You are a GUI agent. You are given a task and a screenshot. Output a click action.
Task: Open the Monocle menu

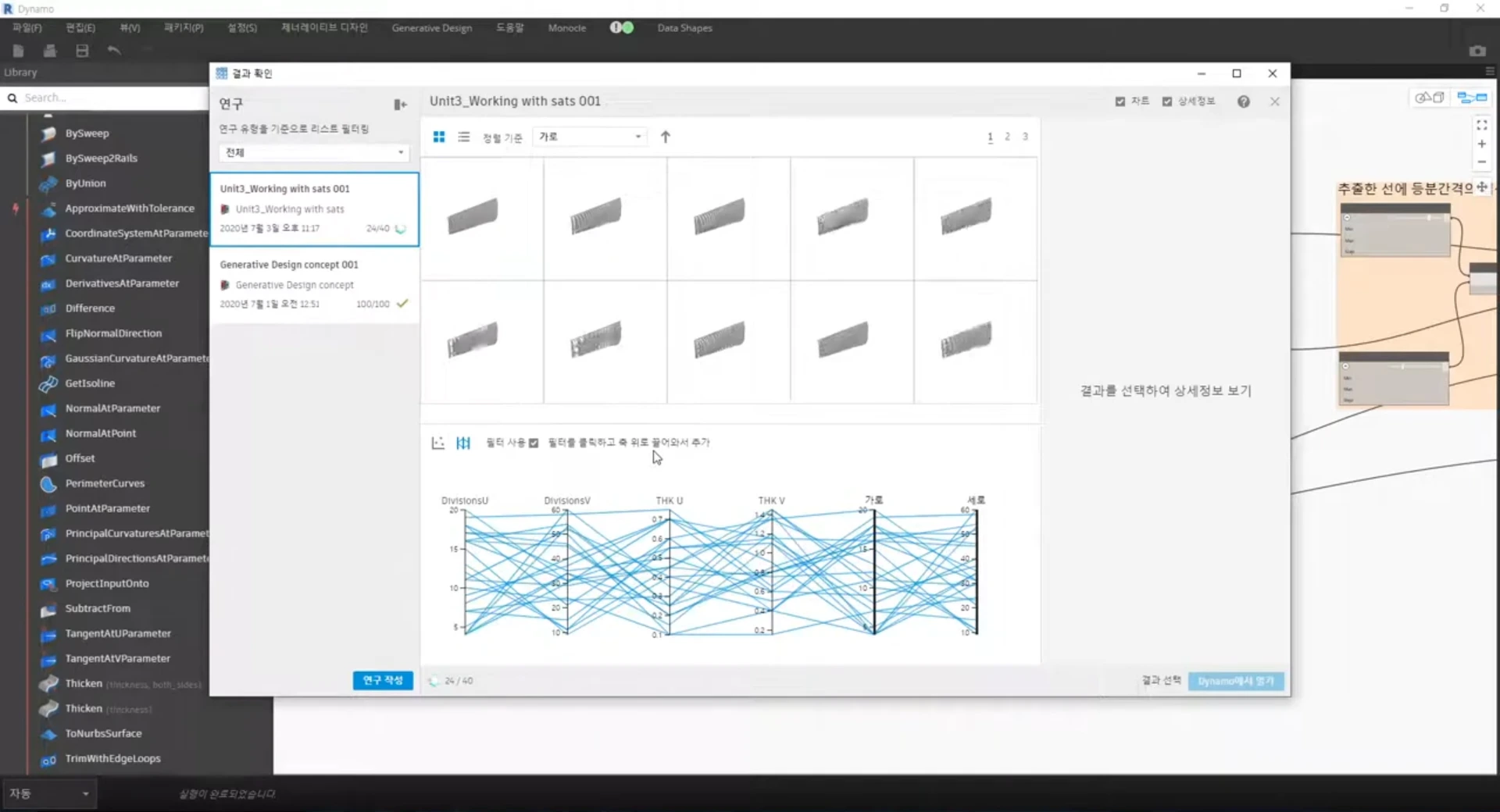click(567, 28)
